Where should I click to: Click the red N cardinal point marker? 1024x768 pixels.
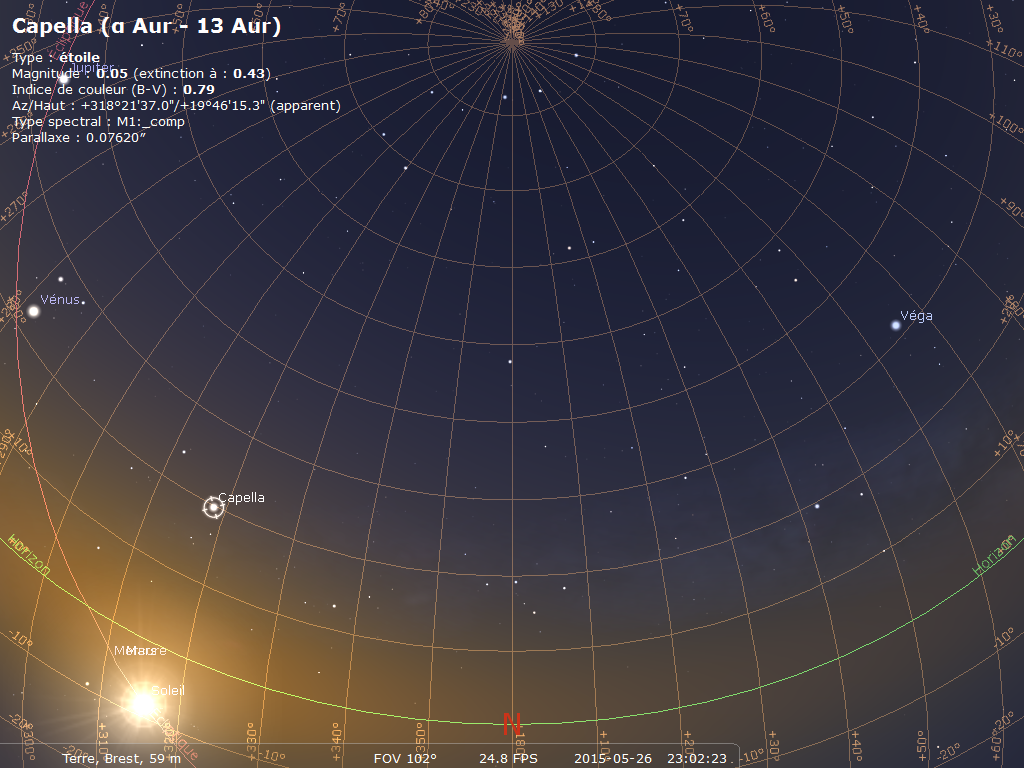pyautogui.click(x=512, y=724)
